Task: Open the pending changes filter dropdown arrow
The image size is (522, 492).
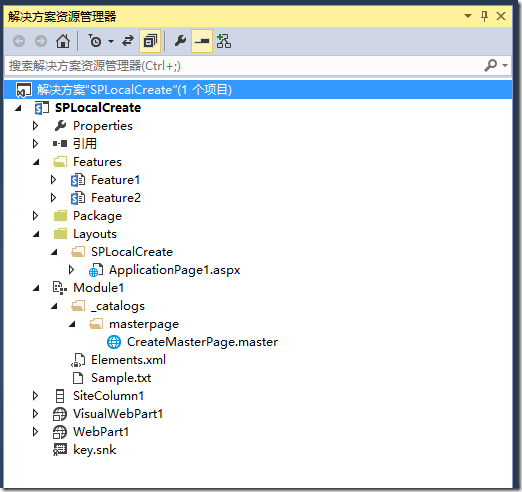Action: pyautogui.click(x=111, y=42)
